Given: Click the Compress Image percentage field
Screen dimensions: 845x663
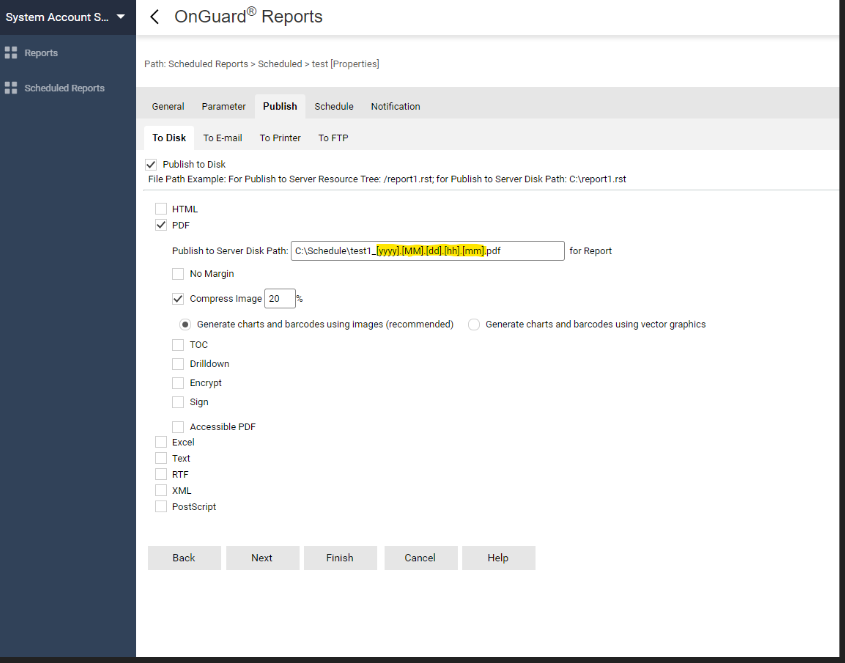Looking at the screenshot, I should click(x=280, y=299).
